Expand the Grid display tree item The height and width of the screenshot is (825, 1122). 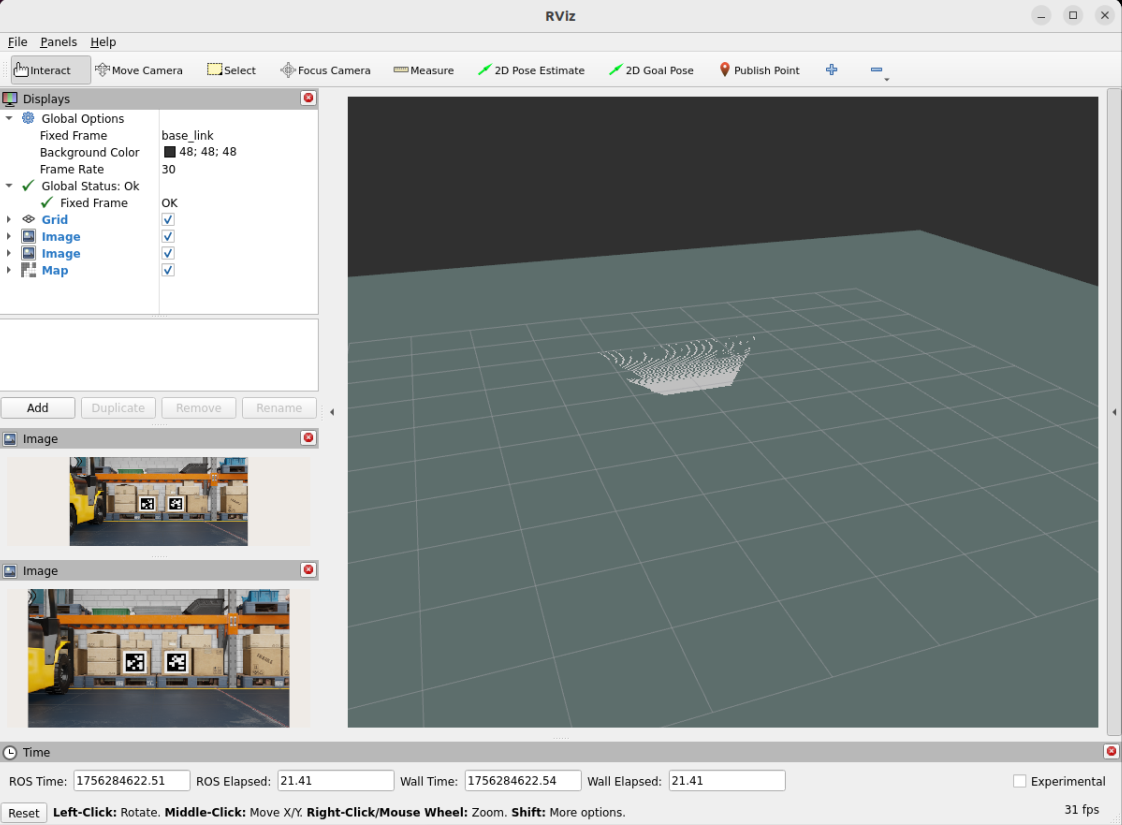[x=9, y=220]
